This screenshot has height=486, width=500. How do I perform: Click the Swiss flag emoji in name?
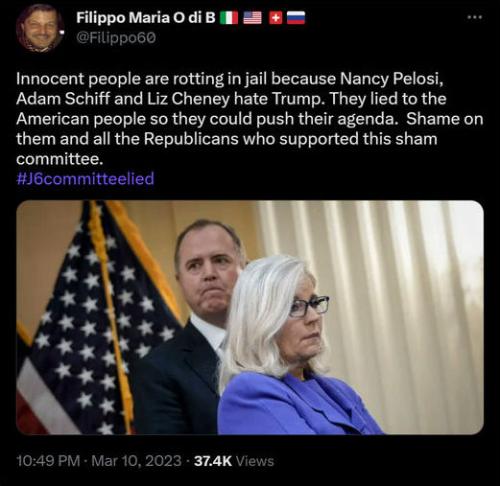point(275,18)
